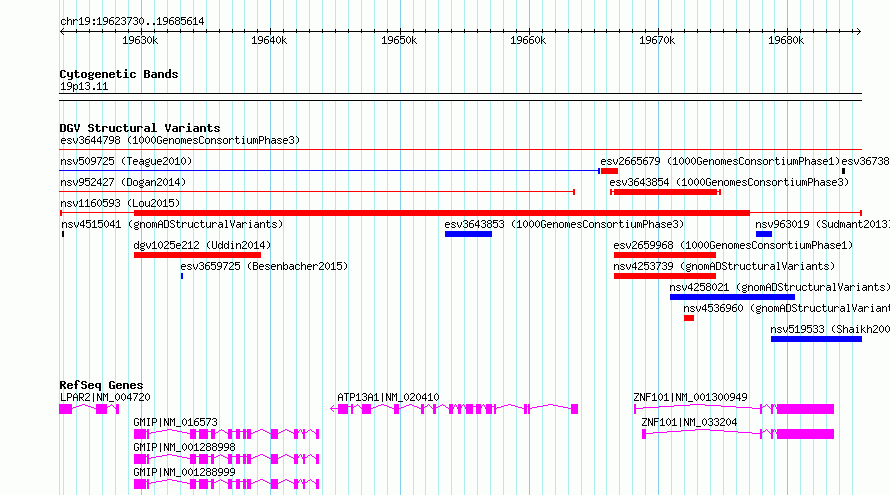
Task: Select variant label nsv952427 (Dogan2014)
Action: (123, 182)
